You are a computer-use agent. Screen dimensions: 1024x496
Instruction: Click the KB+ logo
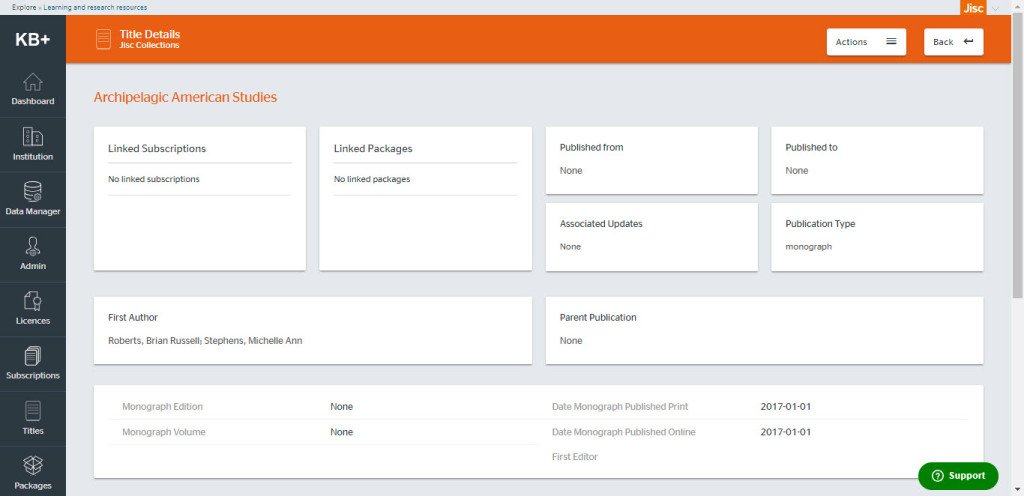click(33, 40)
